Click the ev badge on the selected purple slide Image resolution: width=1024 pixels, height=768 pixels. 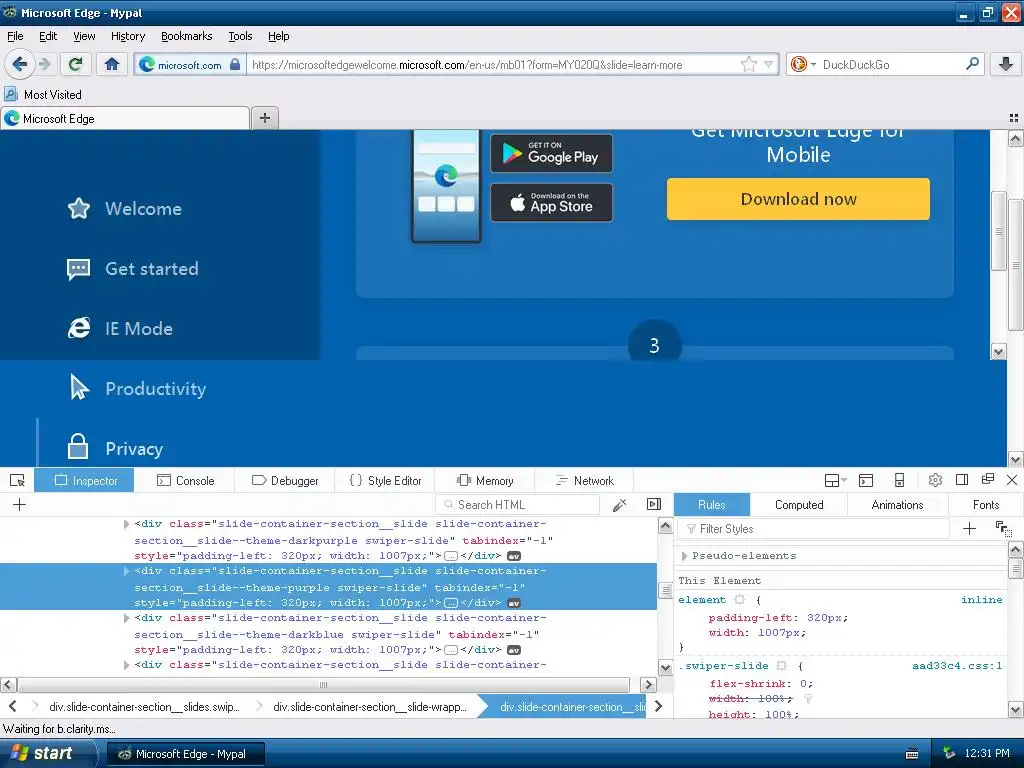tap(514, 603)
